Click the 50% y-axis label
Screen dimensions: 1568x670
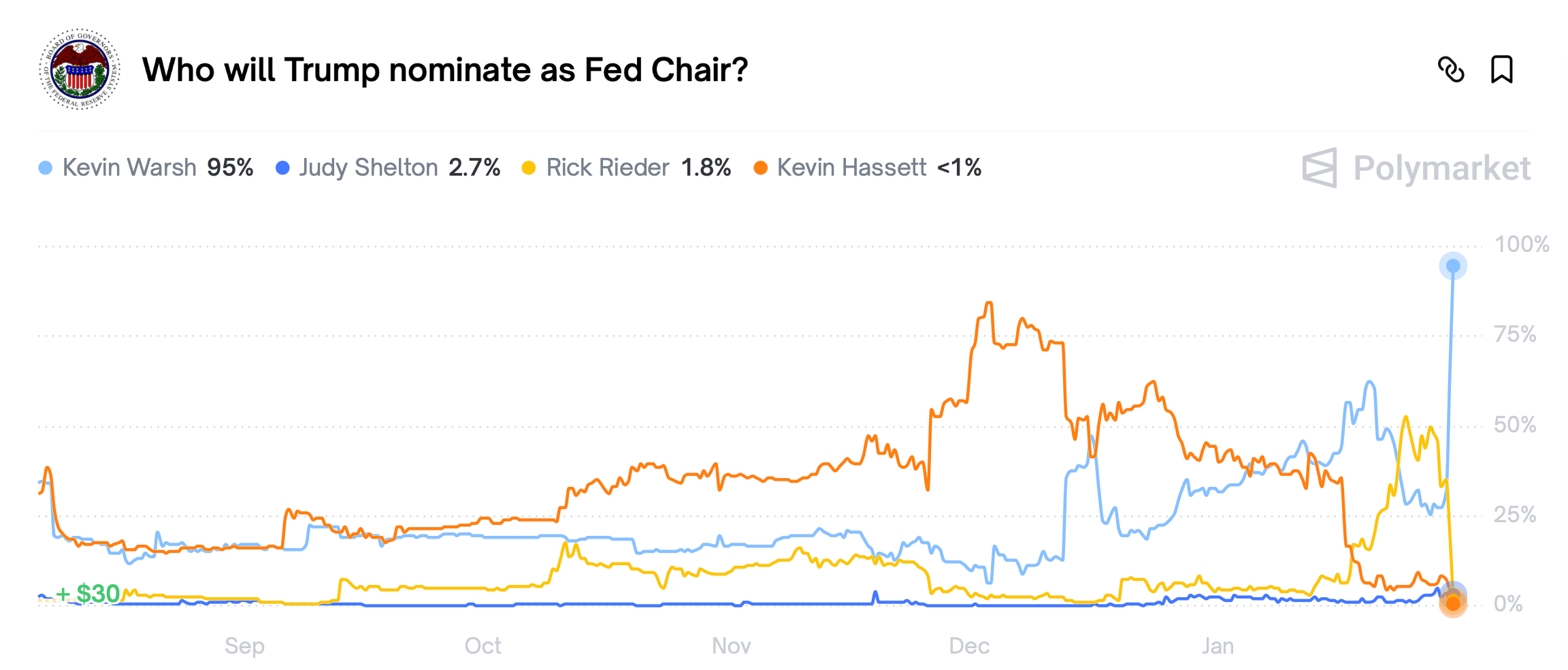click(1514, 425)
